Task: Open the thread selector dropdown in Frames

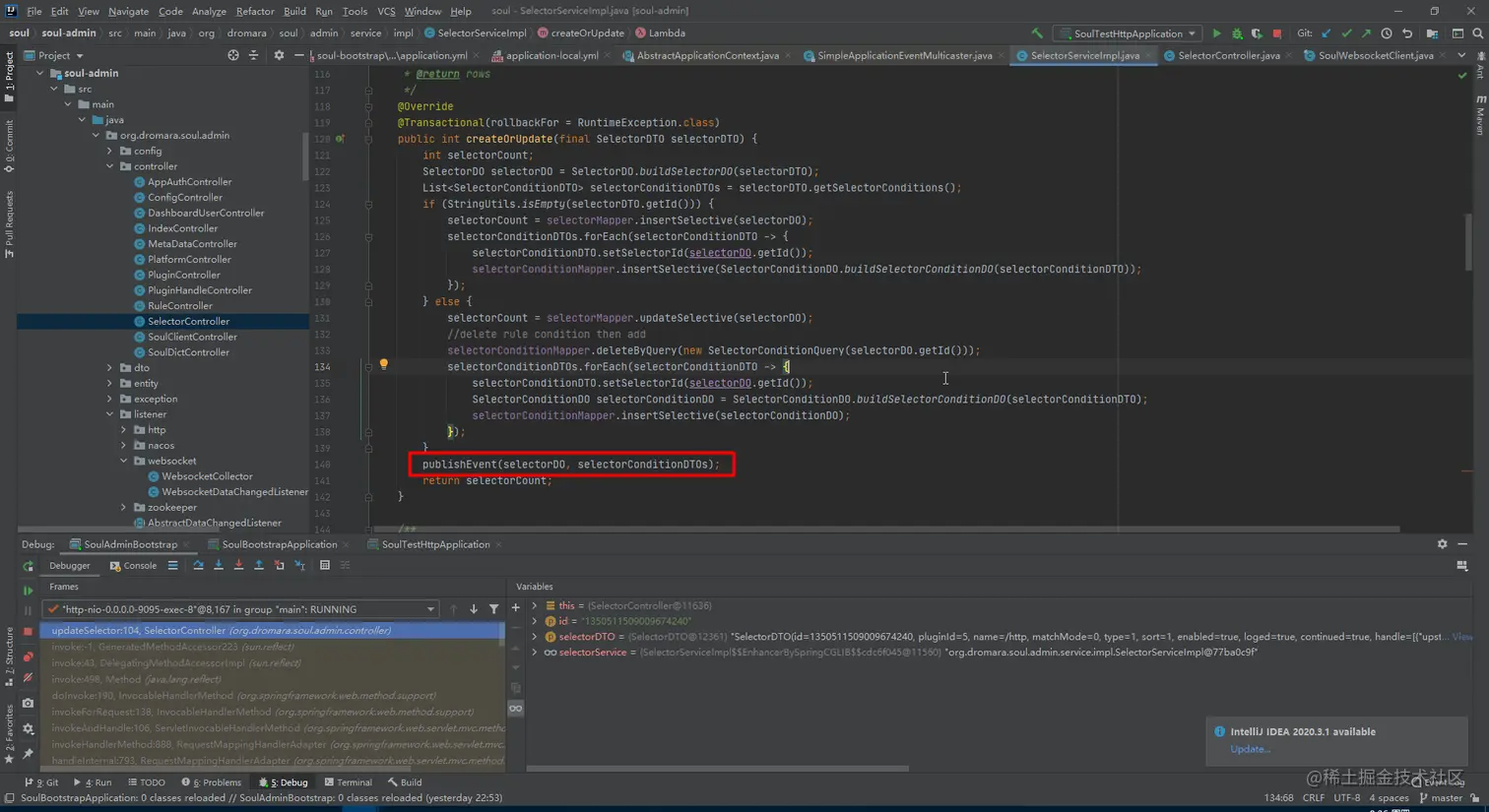Action: (x=430, y=609)
